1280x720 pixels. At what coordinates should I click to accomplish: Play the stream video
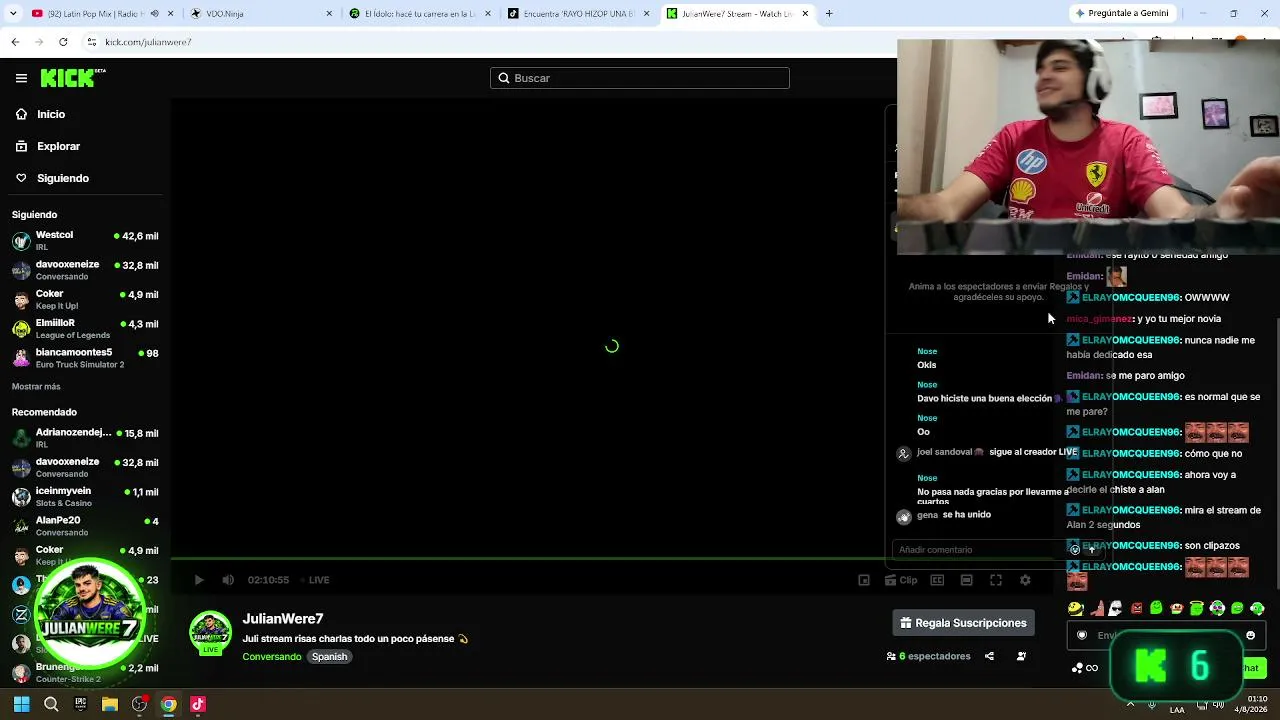pyautogui.click(x=199, y=580)
